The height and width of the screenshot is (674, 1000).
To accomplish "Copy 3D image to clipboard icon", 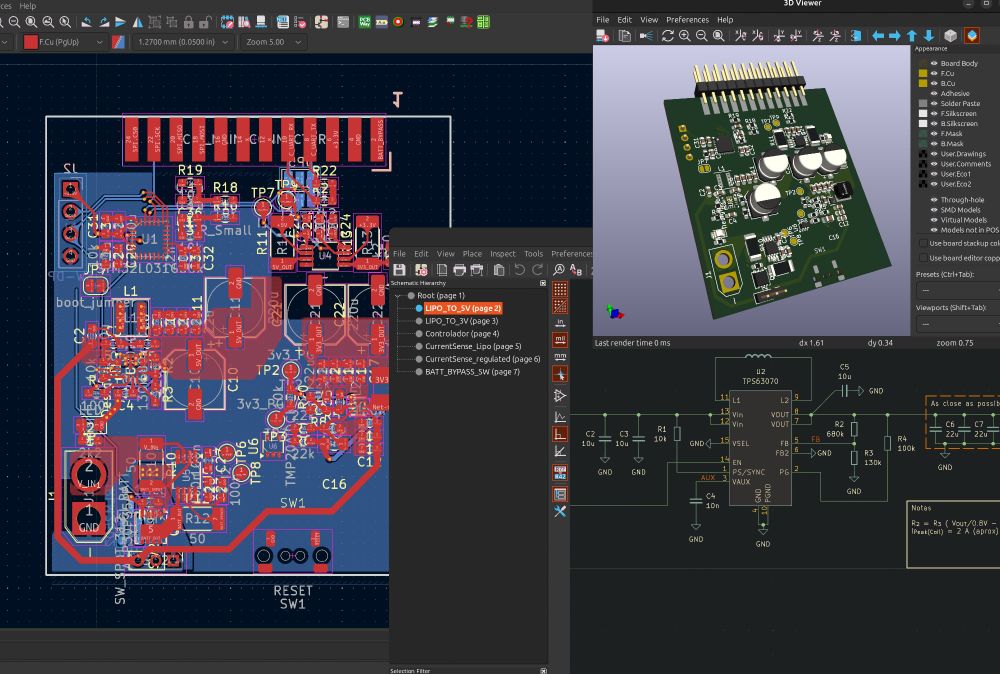I will pyautogui.click(x=625, y=36).
